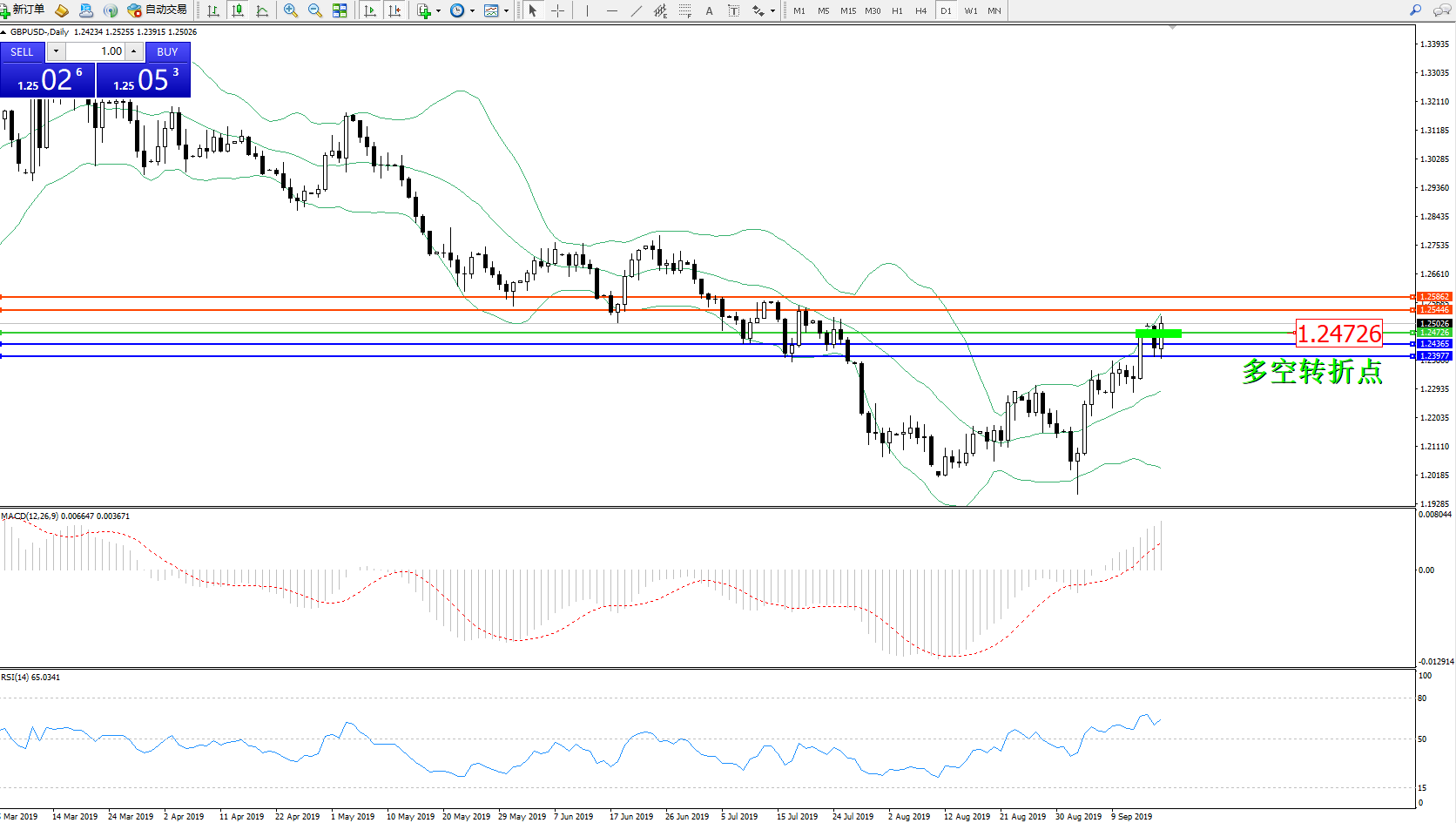Click the Zoom Out magnifier icon
Screen dimensions: 1456x823
click(315, 10)
